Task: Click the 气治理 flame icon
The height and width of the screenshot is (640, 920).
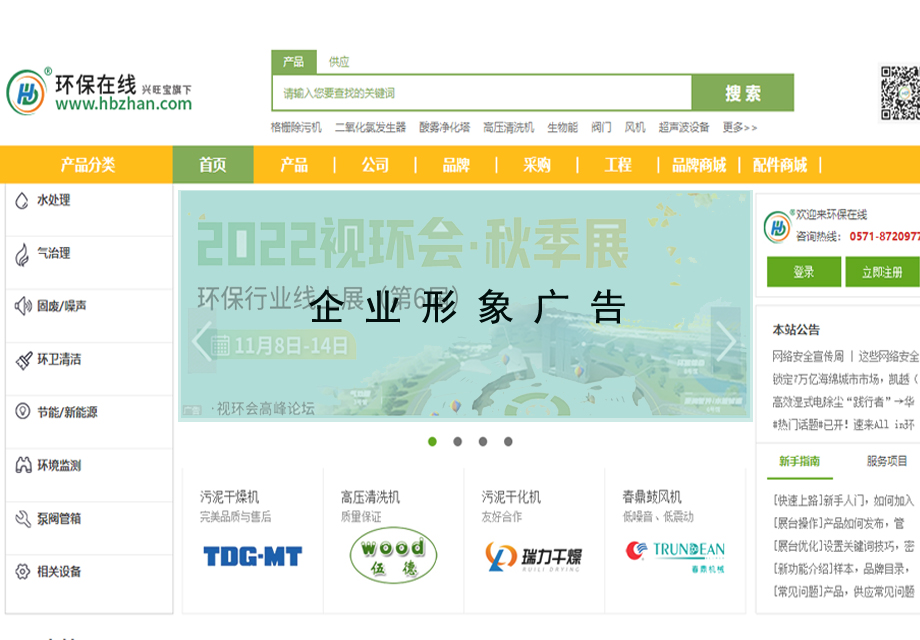Action: coord(22,254)
